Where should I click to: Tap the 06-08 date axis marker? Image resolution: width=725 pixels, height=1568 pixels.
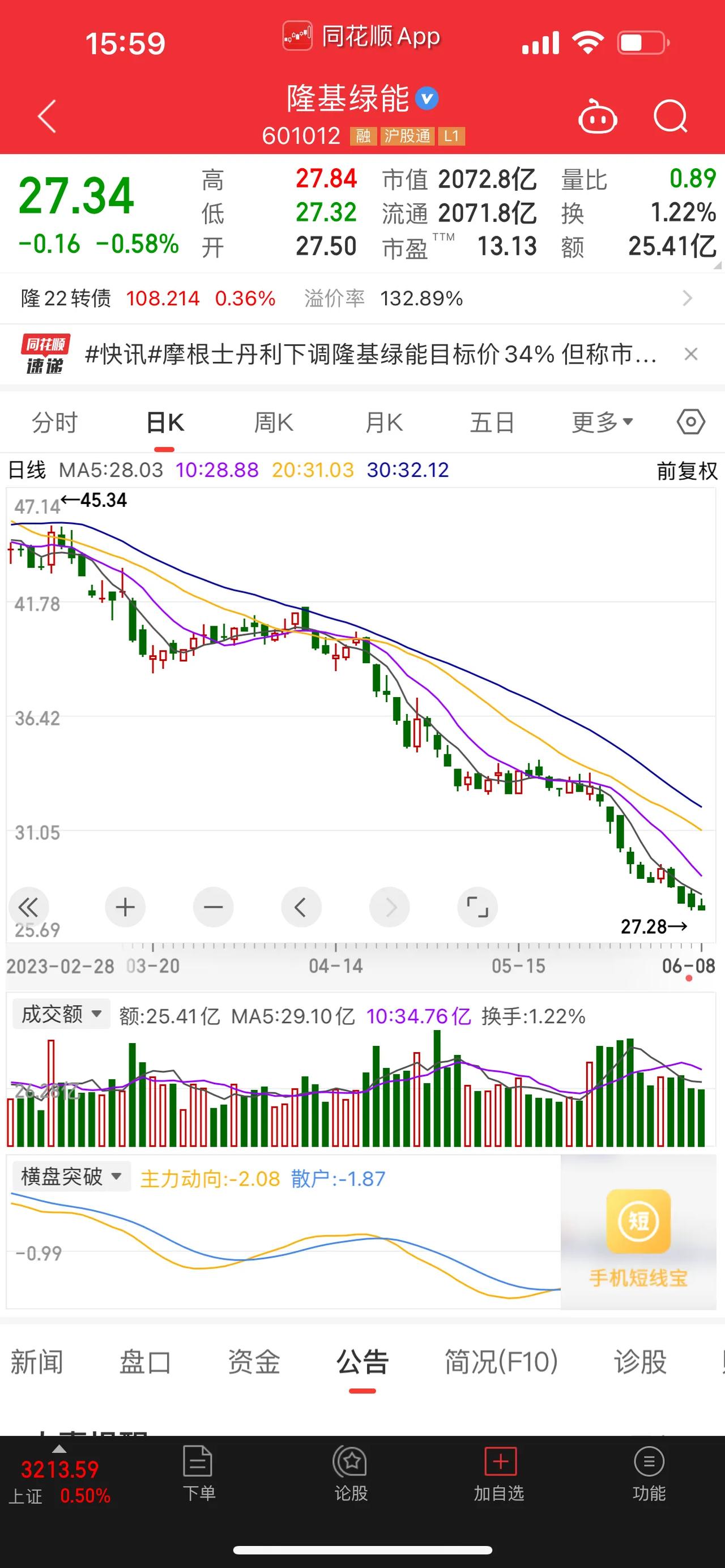[689, 965]
